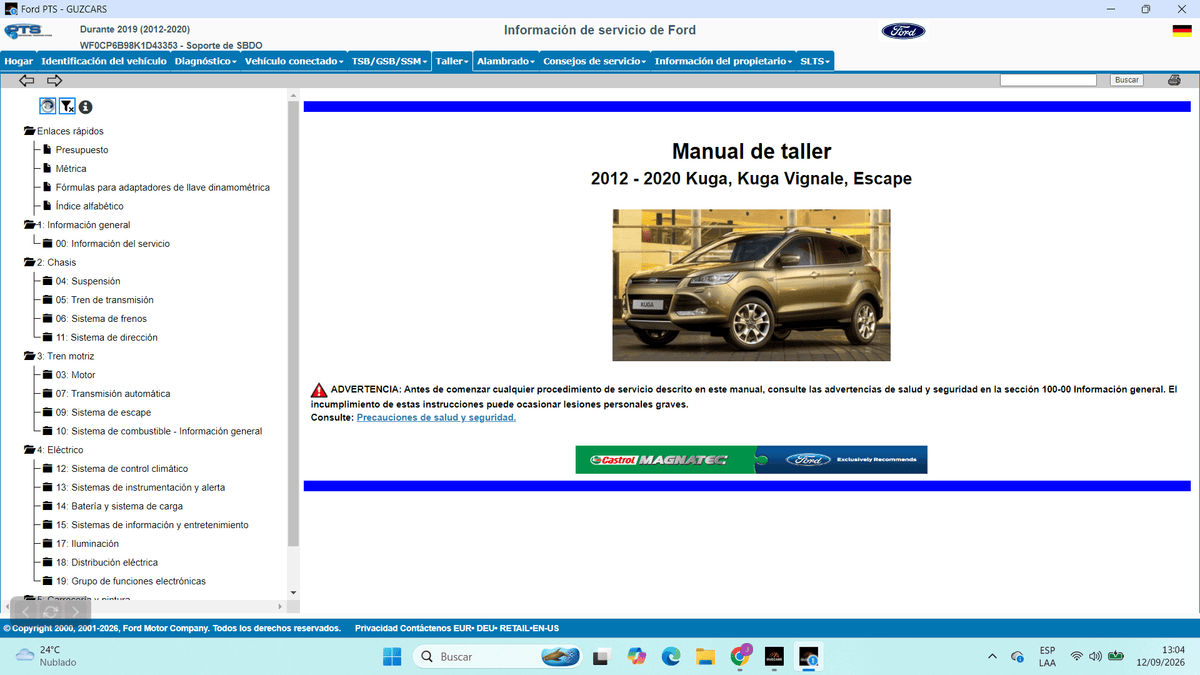
Task: Open 06: Sistema de frenos
Action: (101, 319)
